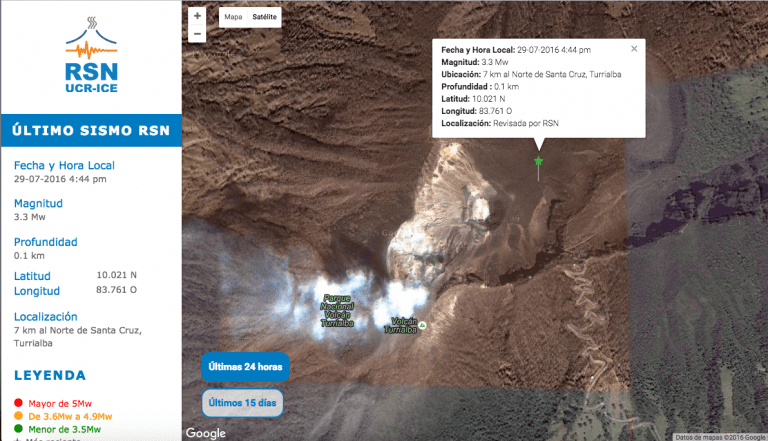768x441 pixels.
Task: Select popup Magnitud 3.3 Mw line
Action: [x=475, y=62]
